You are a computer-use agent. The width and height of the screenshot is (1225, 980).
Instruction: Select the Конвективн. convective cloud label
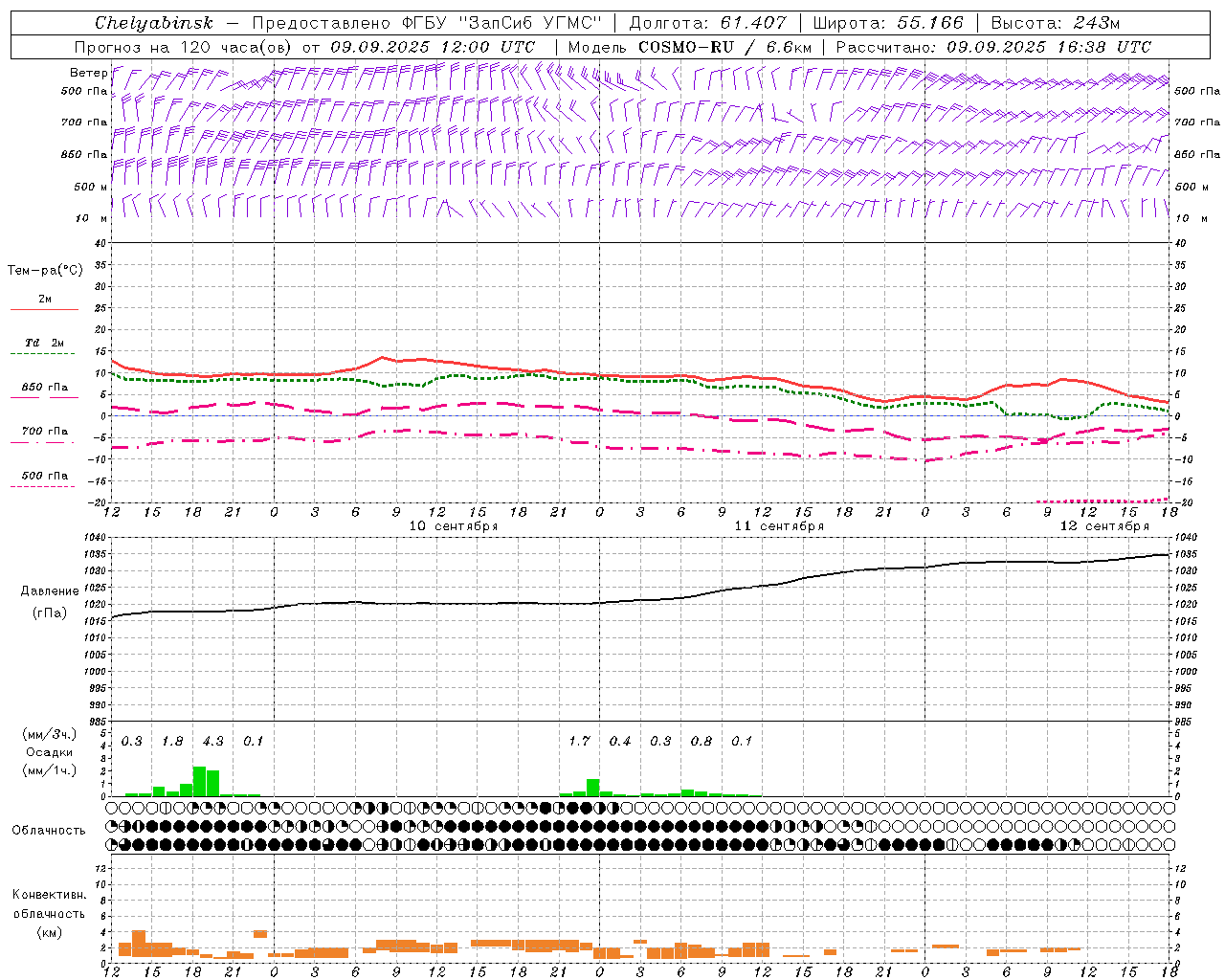click(x=49, y=895)
